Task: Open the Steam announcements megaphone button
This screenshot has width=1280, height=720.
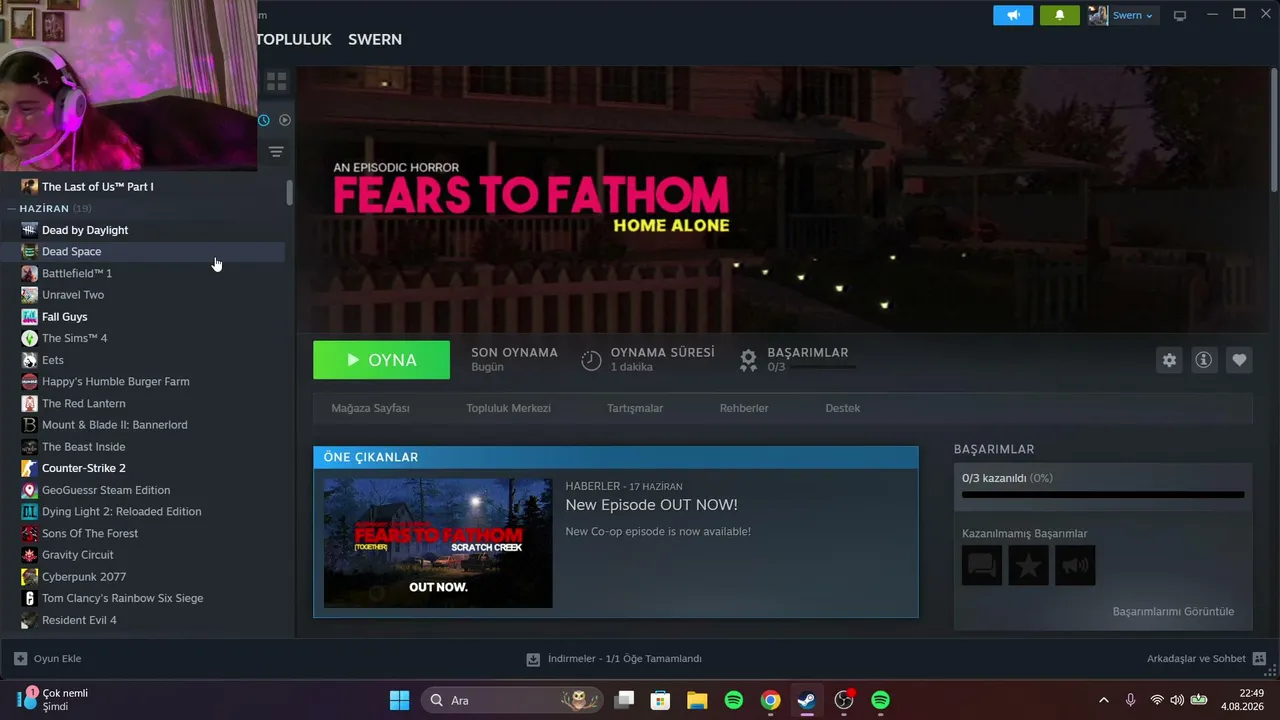Action: 1013,15
